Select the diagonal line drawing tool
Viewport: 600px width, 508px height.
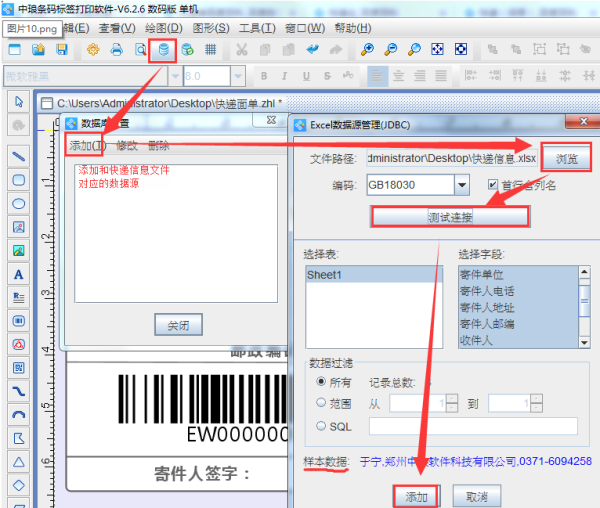pos(18,156)
